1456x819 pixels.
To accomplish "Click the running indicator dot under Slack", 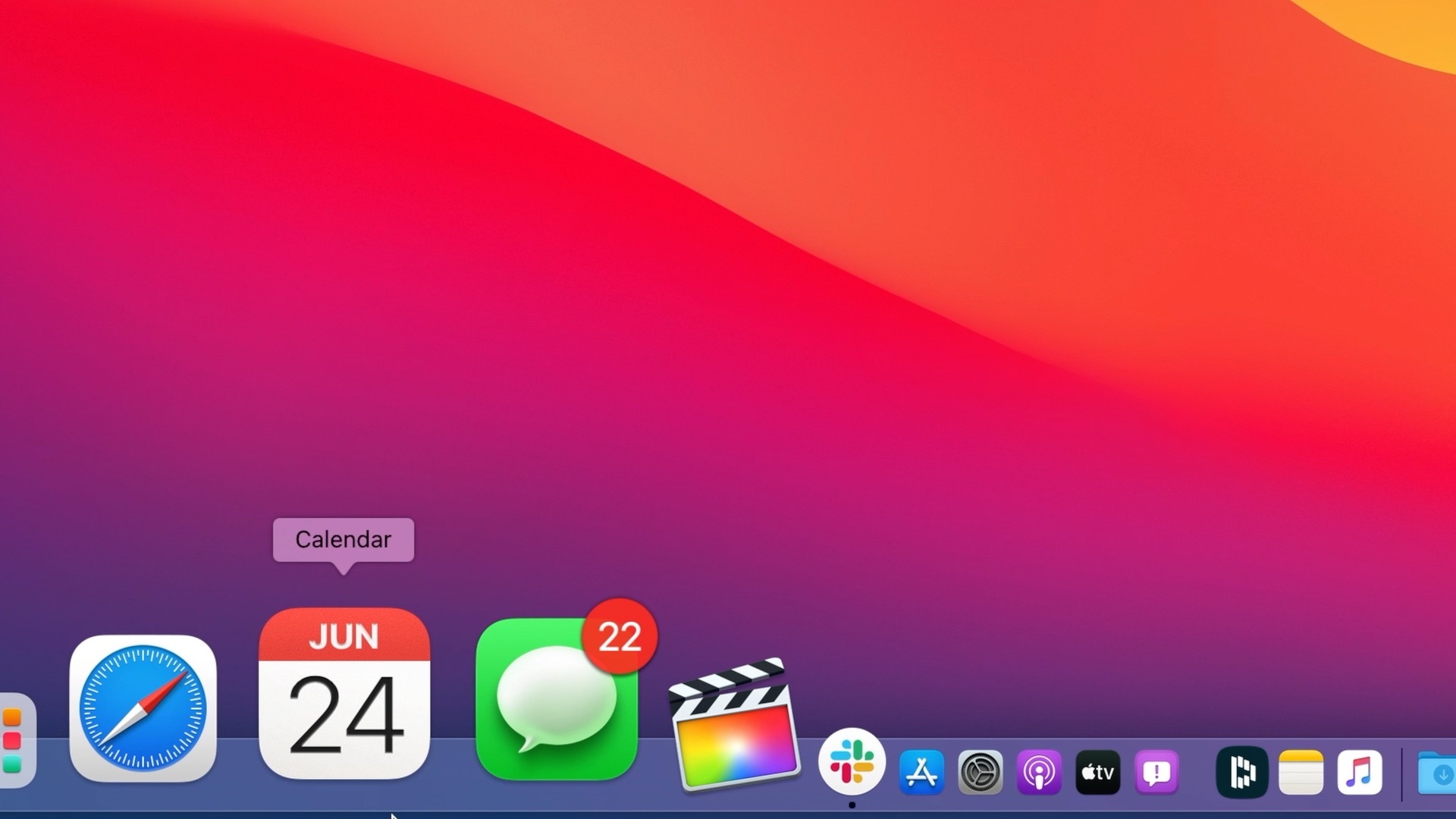I will pyautogui.click(x=852, y=805).
